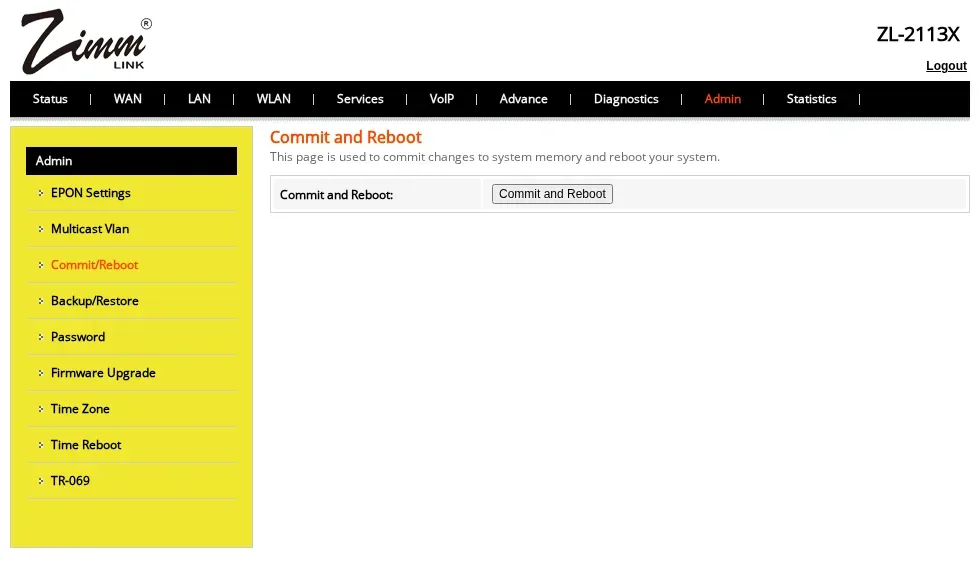Click the arrow bullet beside Password
Image resolution: width=980 pixels, height=576 pixels.
(x=41, y=337)
